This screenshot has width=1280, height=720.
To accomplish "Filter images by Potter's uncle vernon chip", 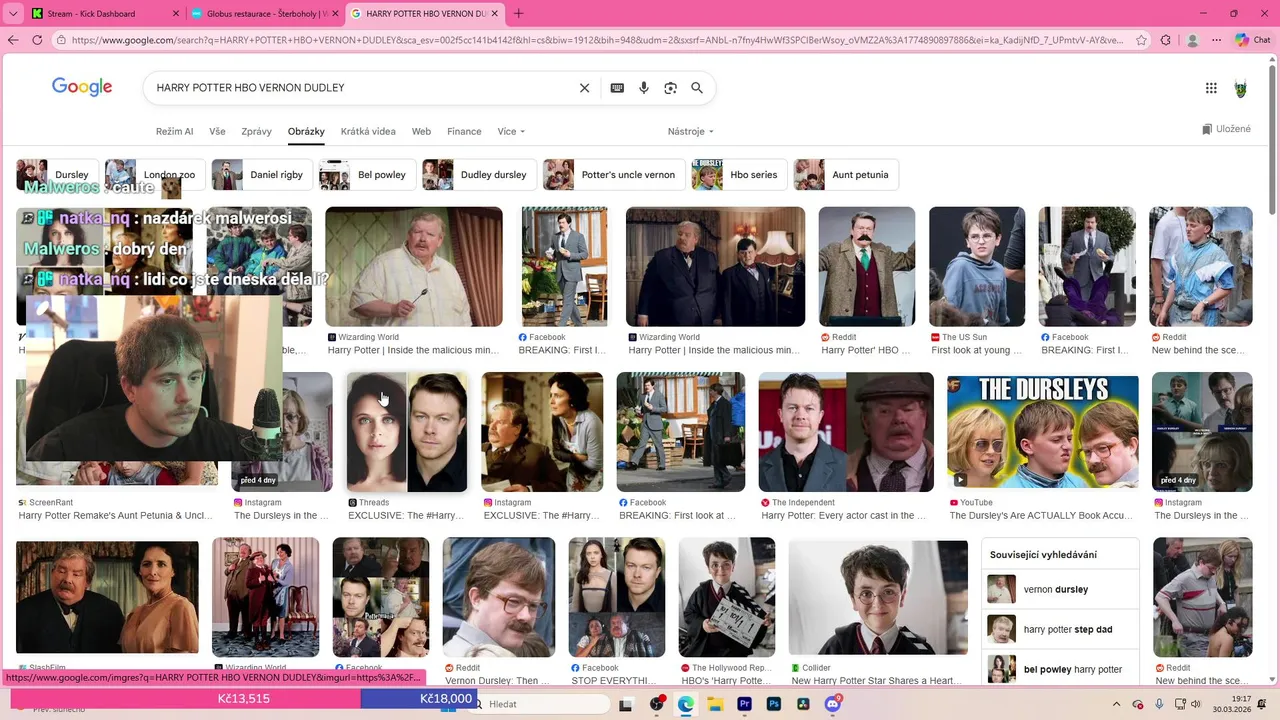I will pyautogui.click(x=614, y=174).
